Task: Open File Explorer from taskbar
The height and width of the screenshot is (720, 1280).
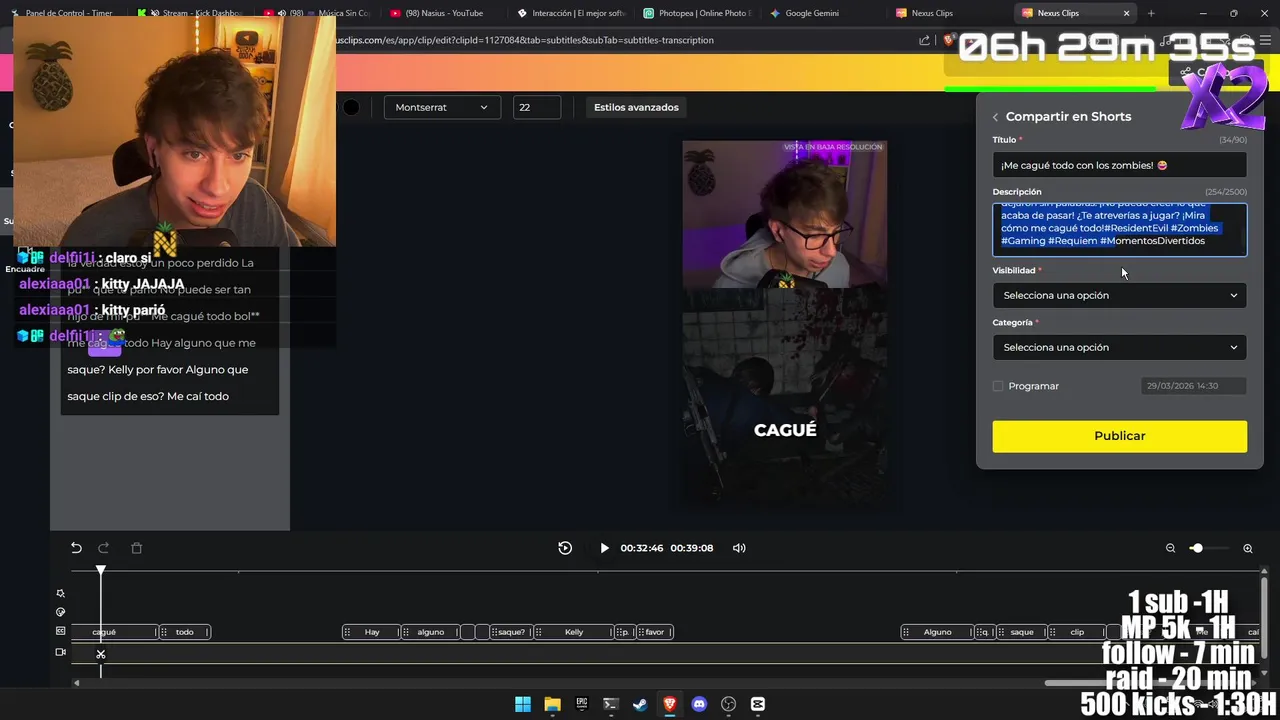Action: 552,704
